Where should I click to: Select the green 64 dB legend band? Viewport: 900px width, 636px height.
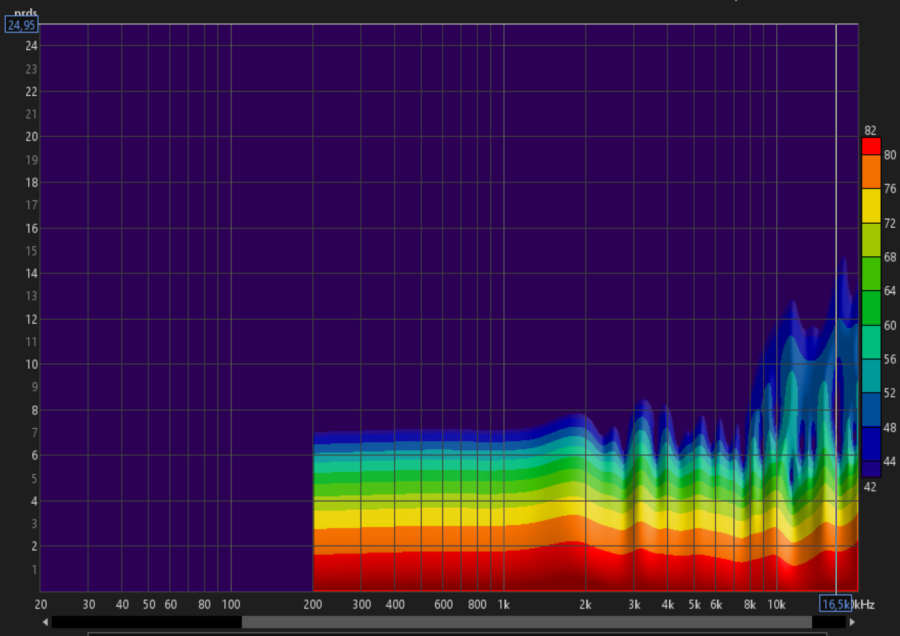click(868, 274)
